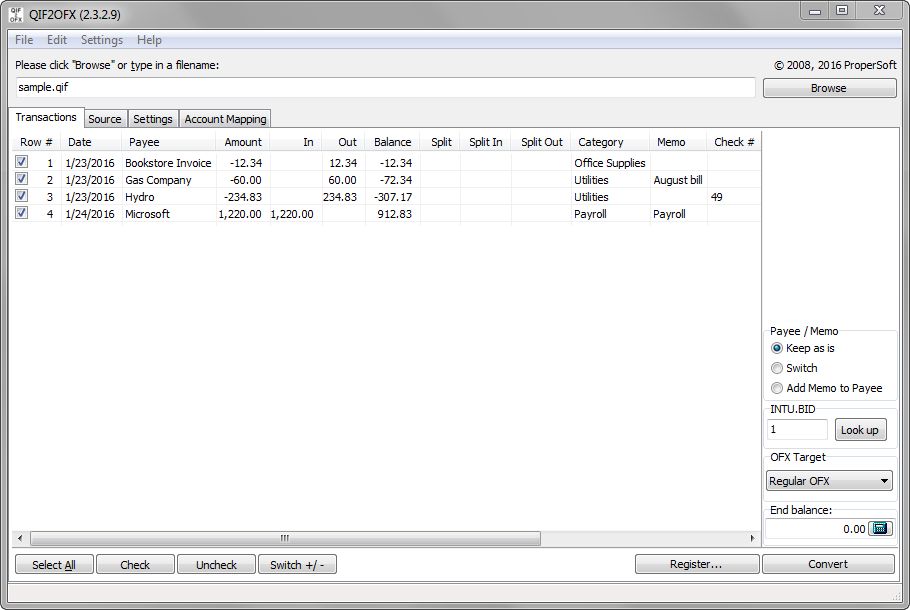This screenshot has width=910, height=610.
Task: Click the Check # column header
Action: pos(734,142)
